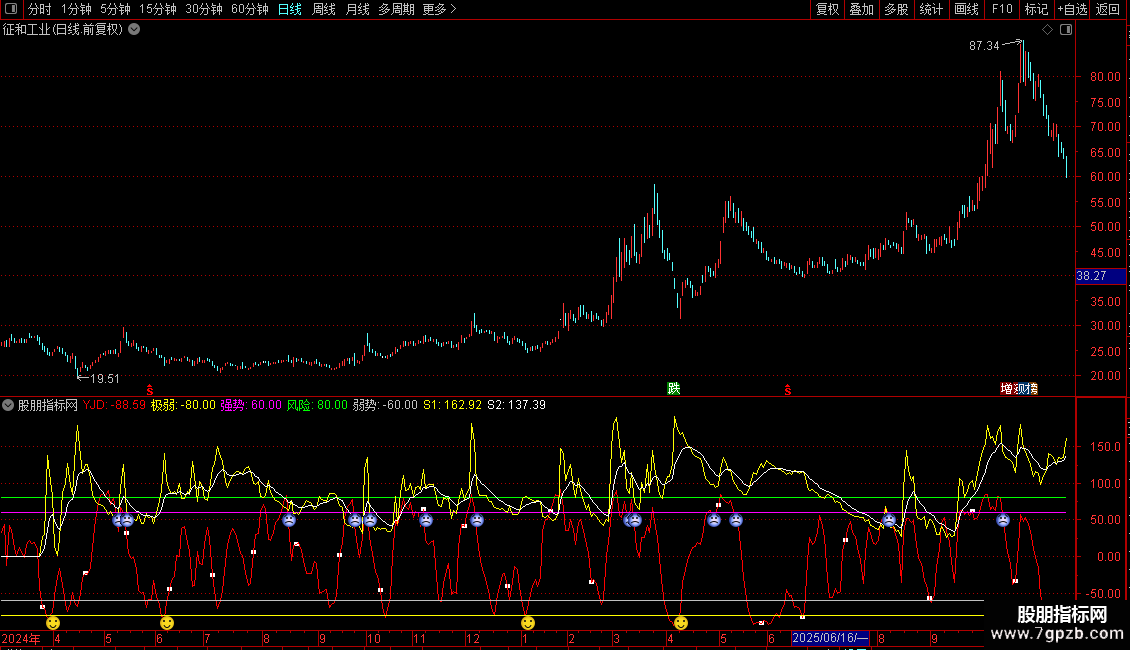Expand the 股朋指标网 indicator dropdown
Image resolution: width=1130 pixels, height=650 pixels.
(8, 405)
